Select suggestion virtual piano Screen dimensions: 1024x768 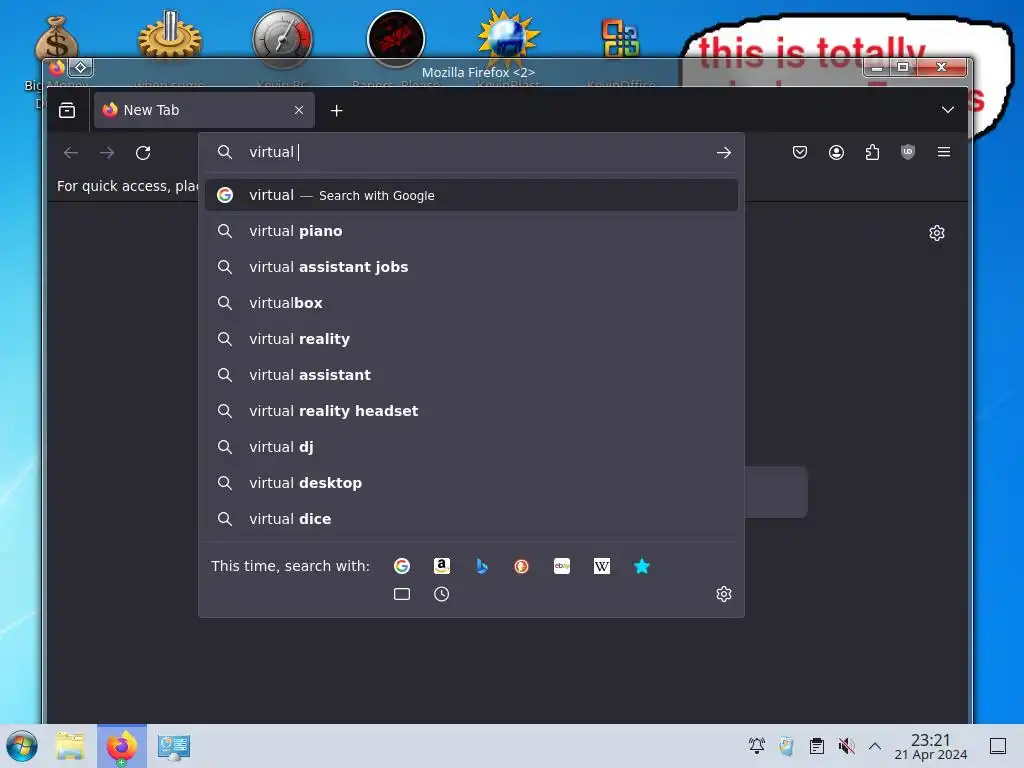click(x=472, y=231)
